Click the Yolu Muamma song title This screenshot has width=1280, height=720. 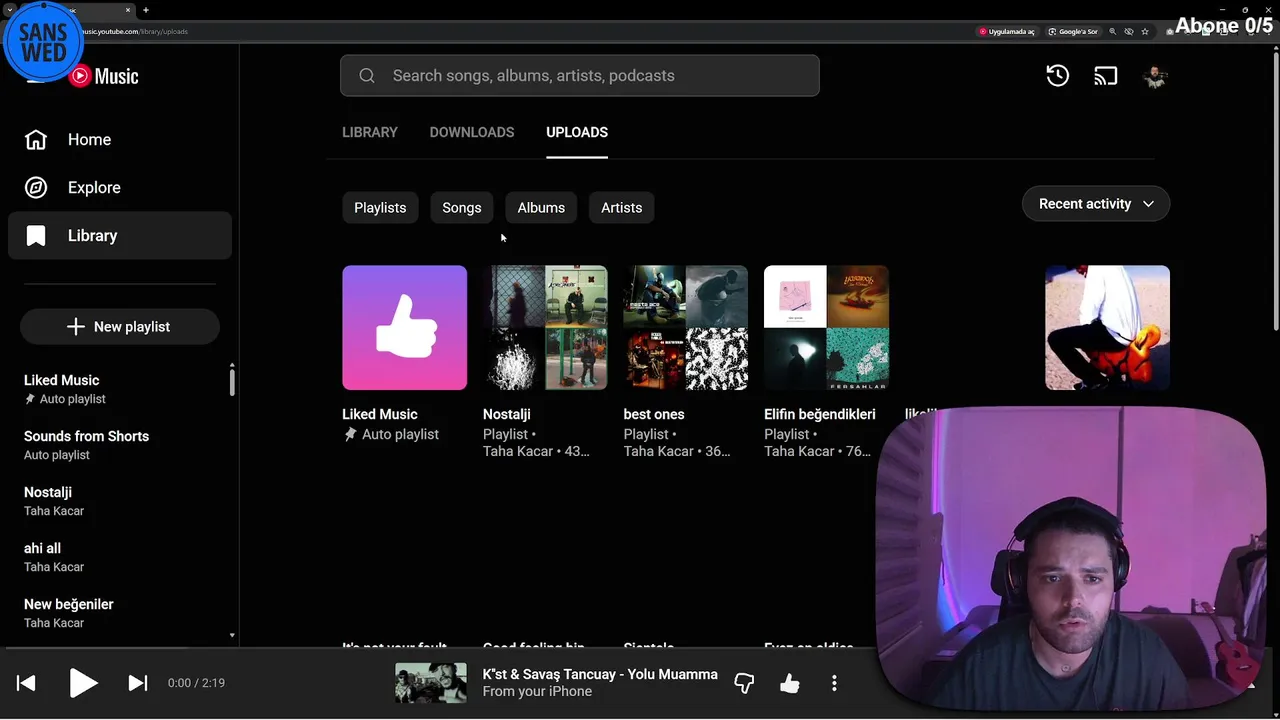point(600,674)
